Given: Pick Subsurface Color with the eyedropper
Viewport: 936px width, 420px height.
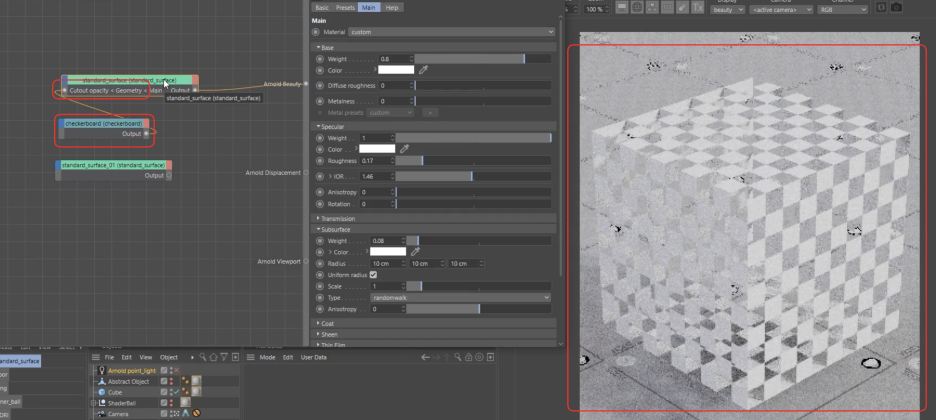Looking at the screenshot, I should [415, 252].
